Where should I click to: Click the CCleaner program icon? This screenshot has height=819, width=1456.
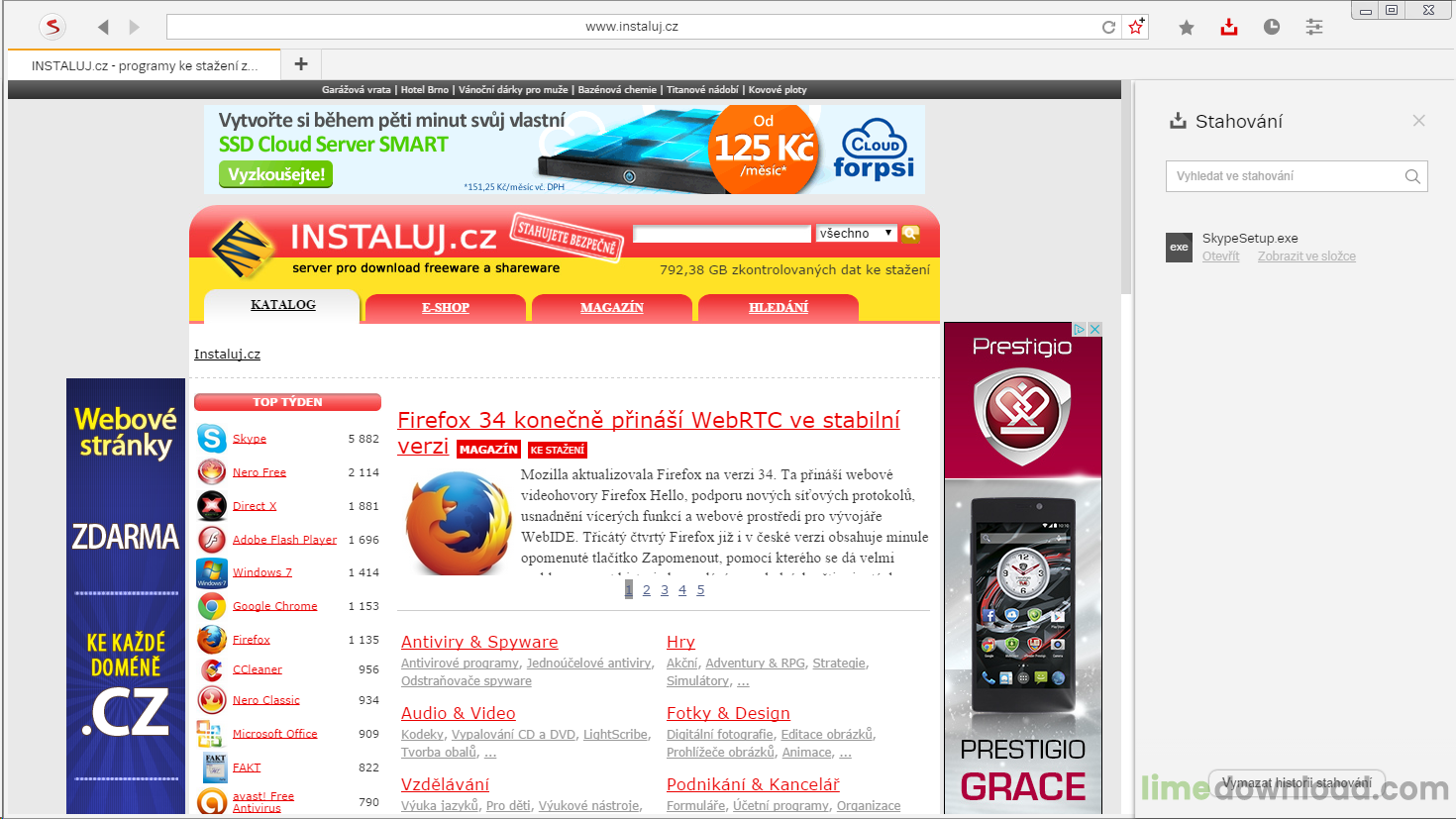pyautogui.click(x=211, y=669)
